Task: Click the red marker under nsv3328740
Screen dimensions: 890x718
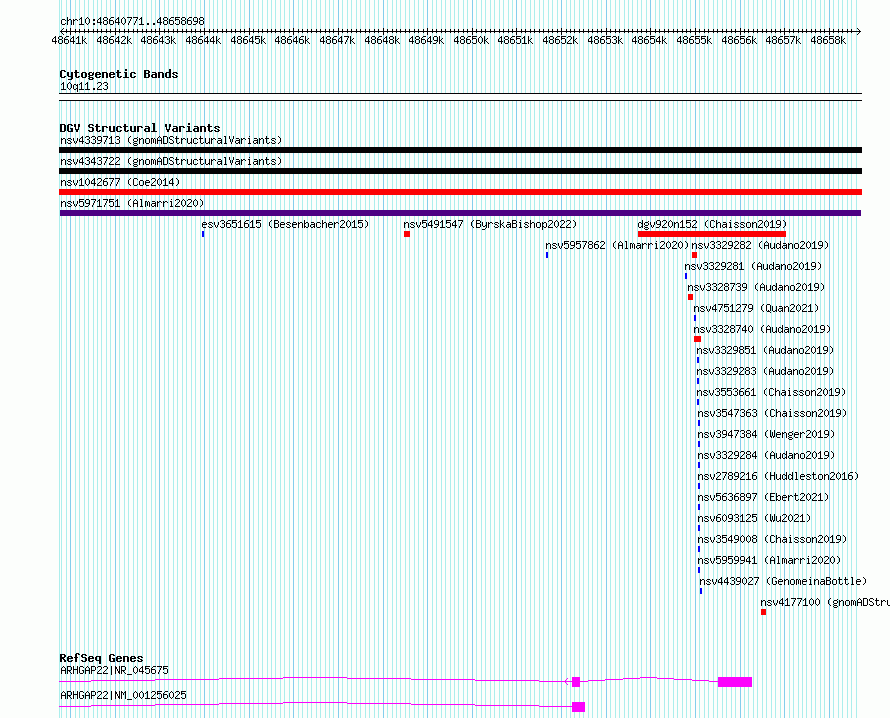Action: pos(697,339)
